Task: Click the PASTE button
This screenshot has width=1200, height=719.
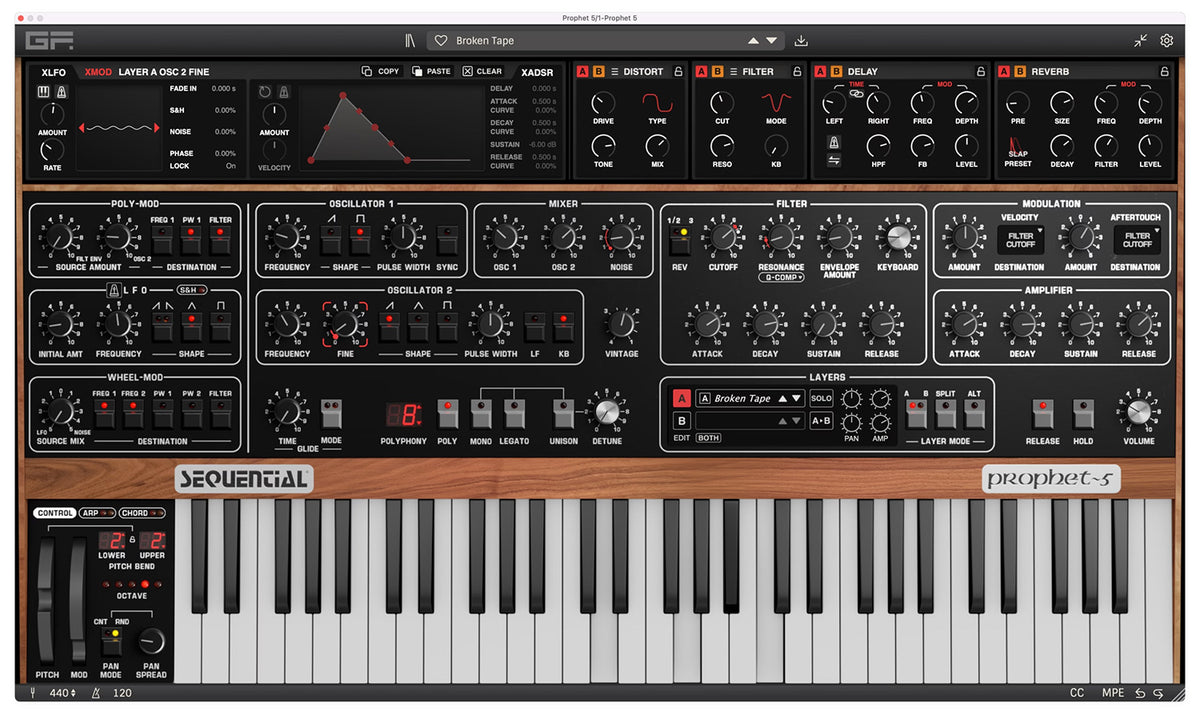Action: [x=431, y=71]
